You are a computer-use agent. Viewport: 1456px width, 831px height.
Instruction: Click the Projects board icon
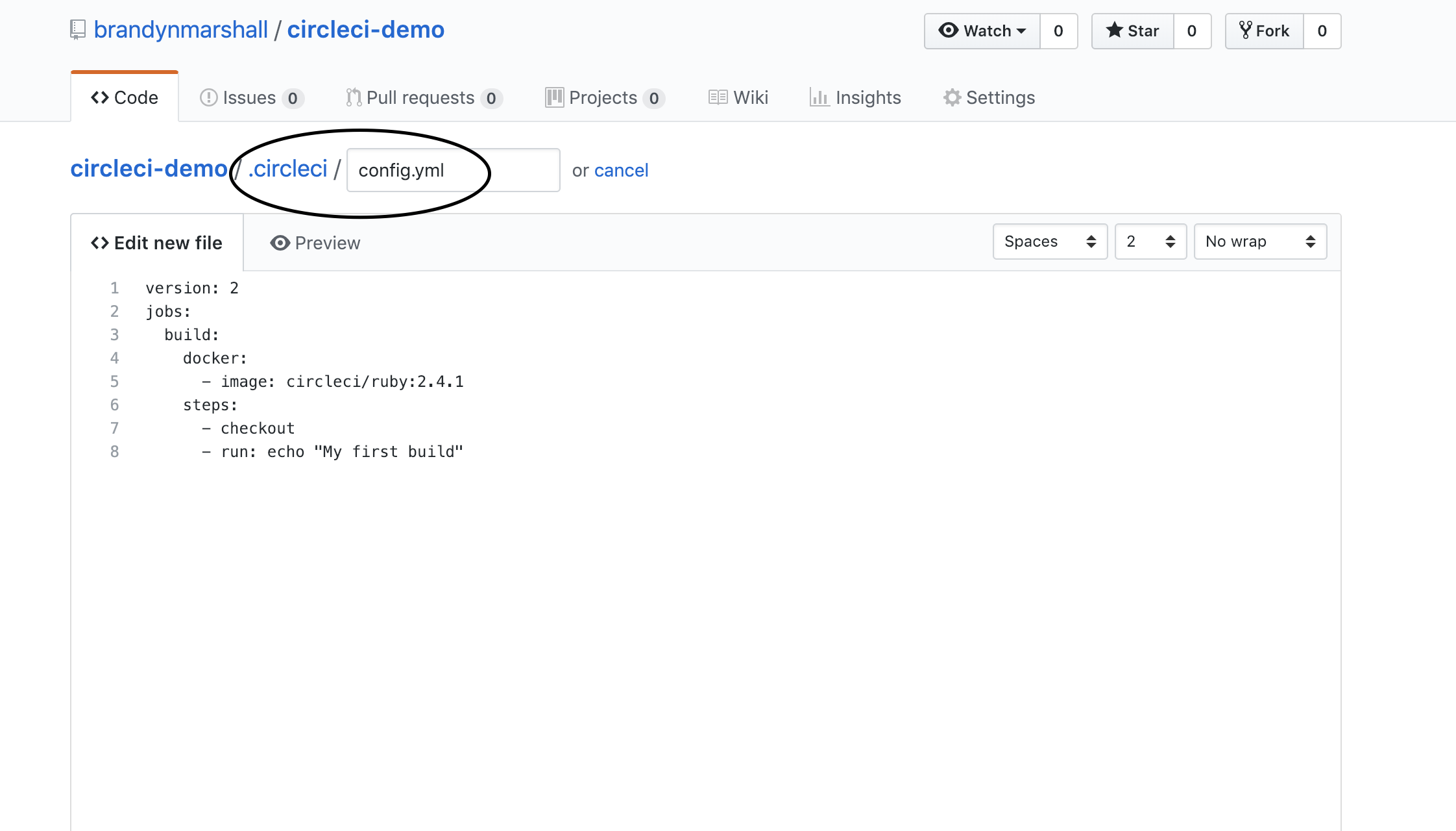point(554,97)
